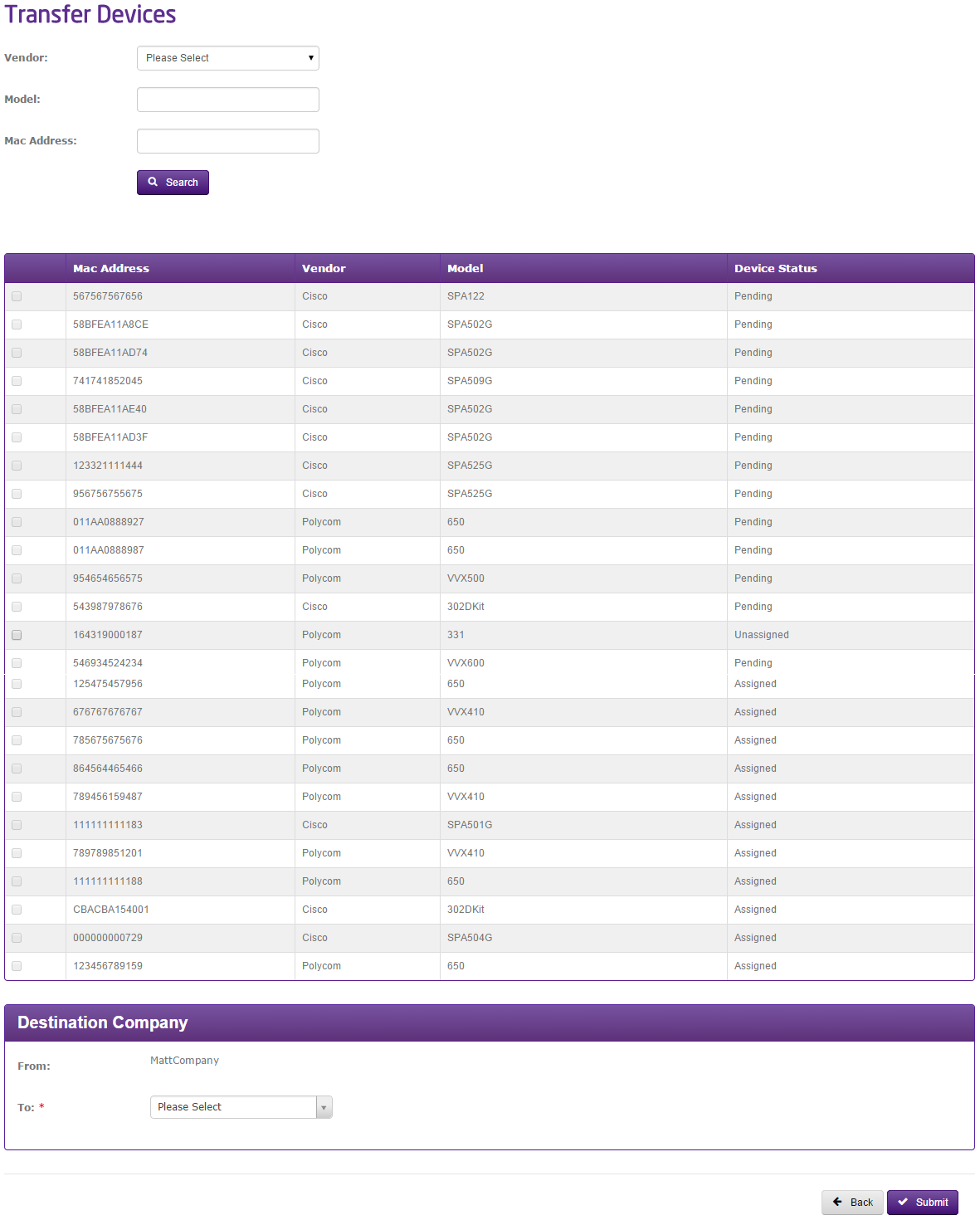Check the box for 125475457956
The image size is (980, 1220).
[17, 684]
